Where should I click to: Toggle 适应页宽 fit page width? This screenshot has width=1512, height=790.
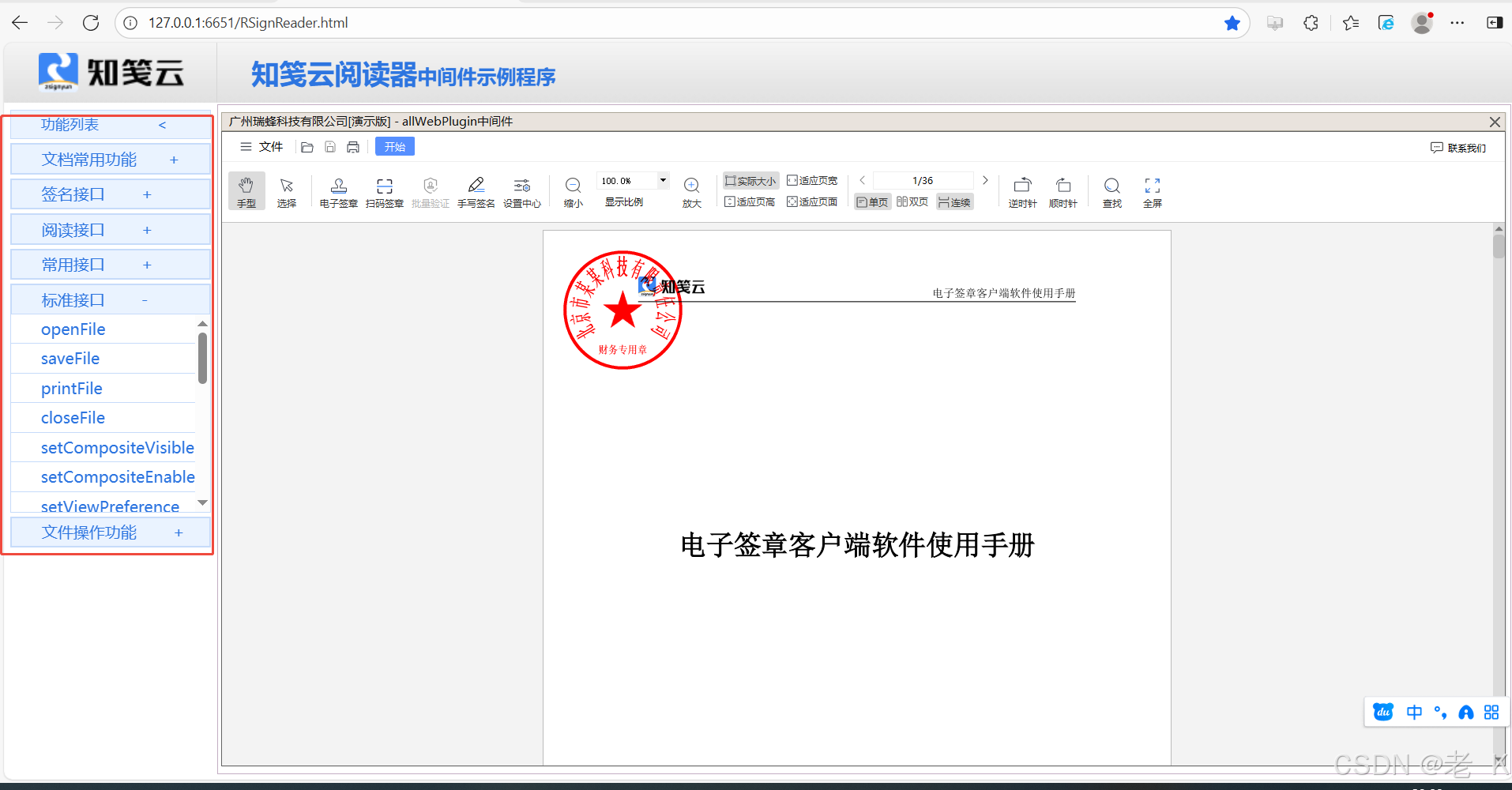point(812,181)
